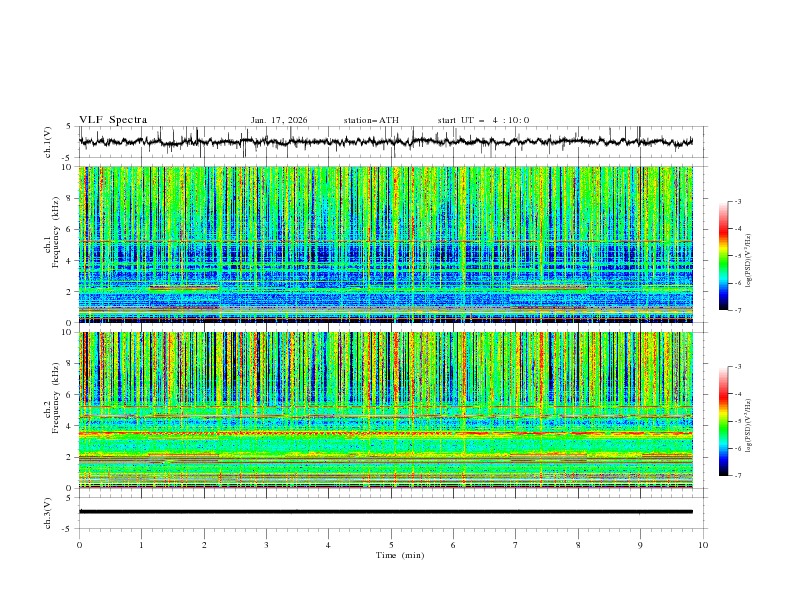The width and height of the screenshot is (792, 612).
Task: Click inside the ch.1 spectrogram panel
Action: [391, 245]
